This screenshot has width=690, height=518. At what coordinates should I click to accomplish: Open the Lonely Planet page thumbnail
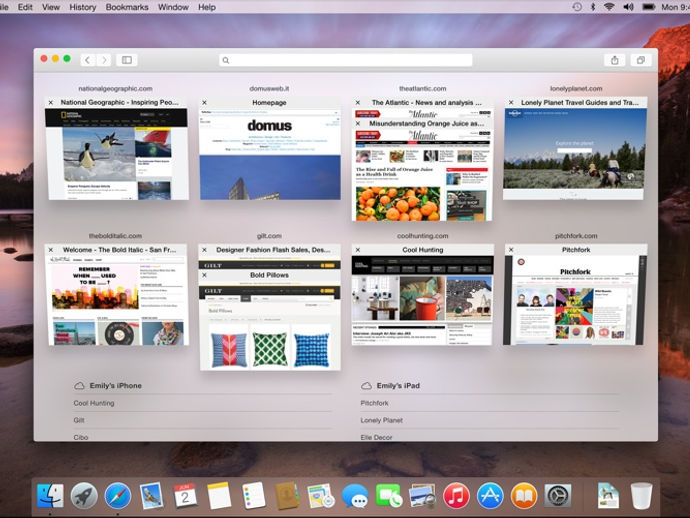coord(575,154)
